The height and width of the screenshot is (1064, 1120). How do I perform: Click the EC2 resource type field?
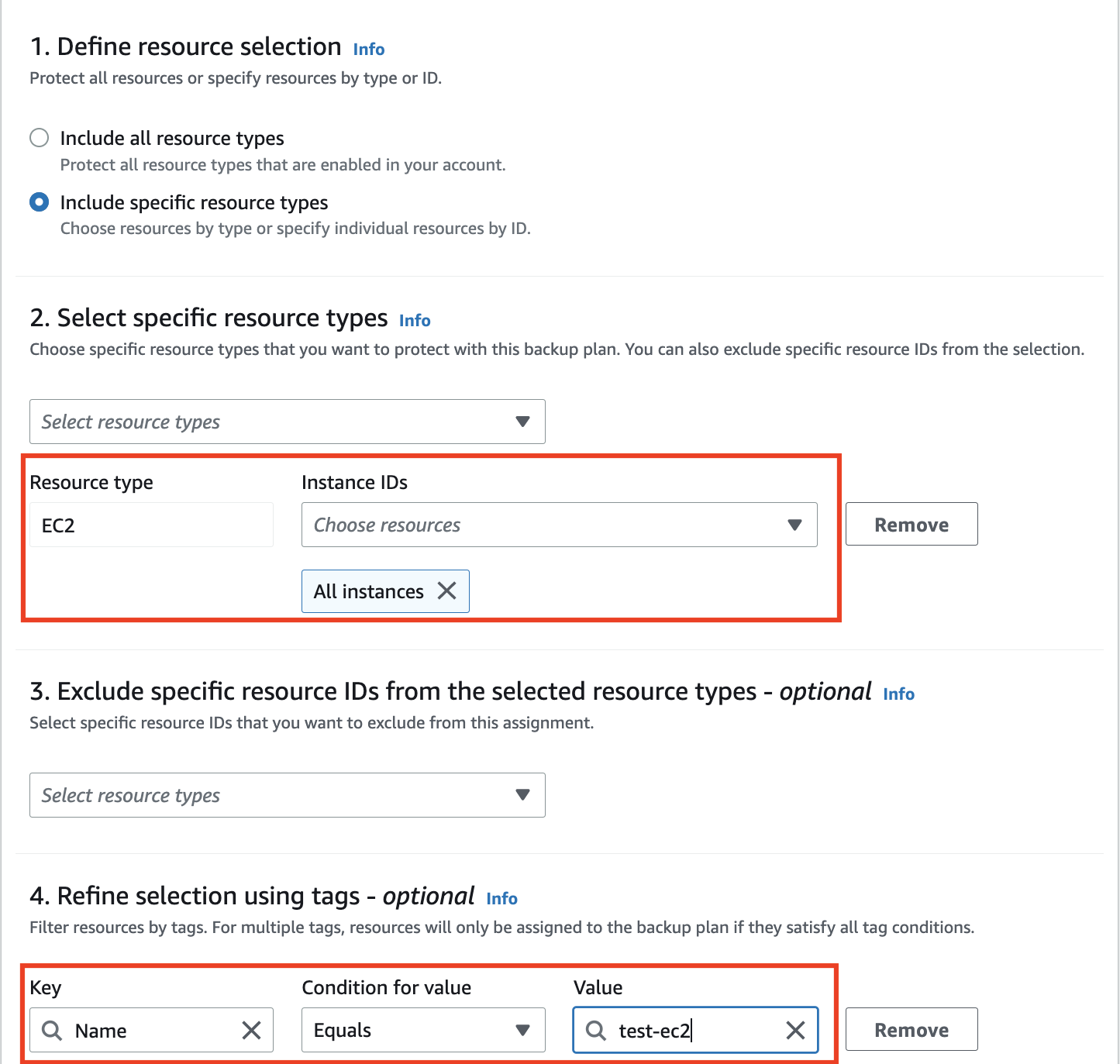click(151, 525)
